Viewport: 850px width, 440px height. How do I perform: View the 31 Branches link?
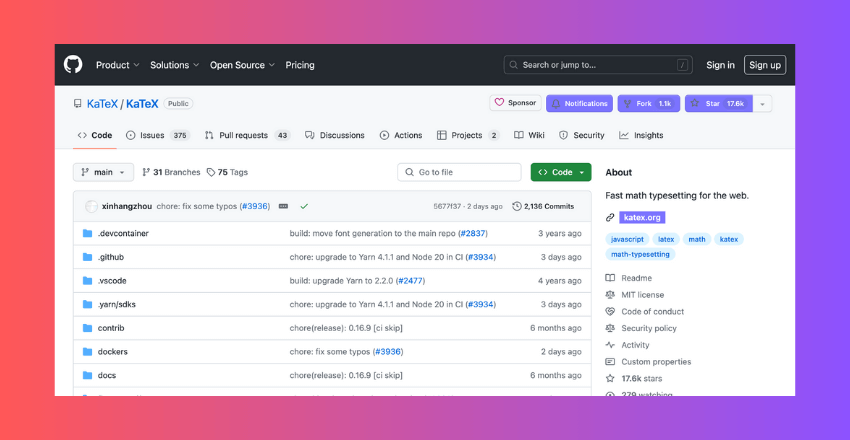click(171, 172)
